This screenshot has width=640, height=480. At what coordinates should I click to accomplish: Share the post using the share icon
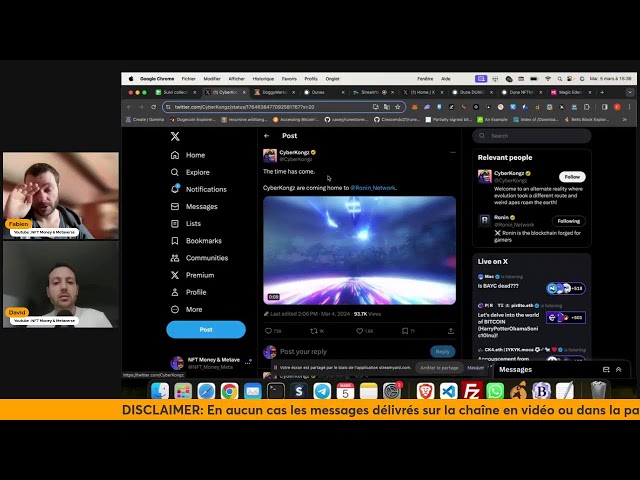(449, 330)
